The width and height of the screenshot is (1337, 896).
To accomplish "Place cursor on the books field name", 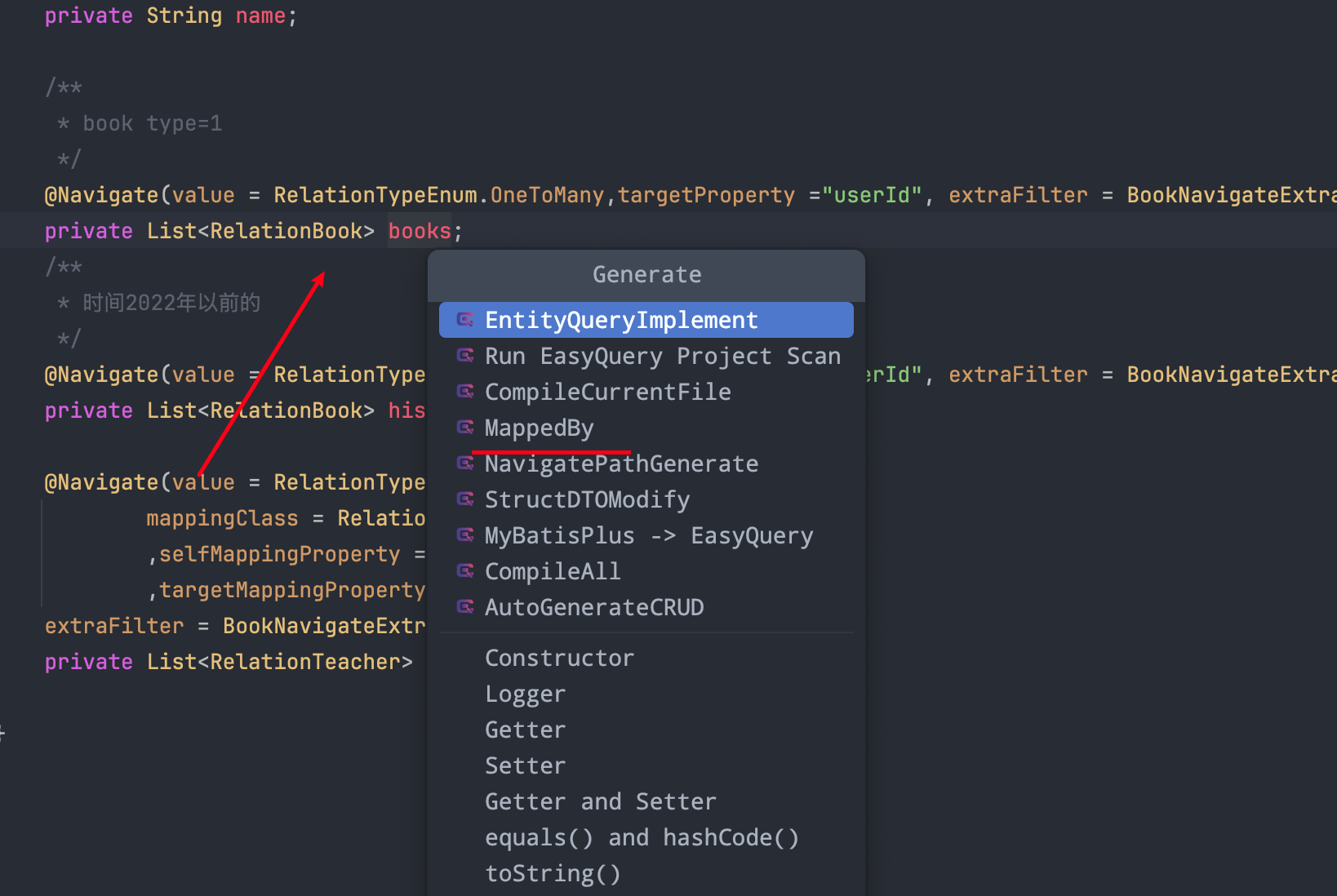I will tap(420, 231).
